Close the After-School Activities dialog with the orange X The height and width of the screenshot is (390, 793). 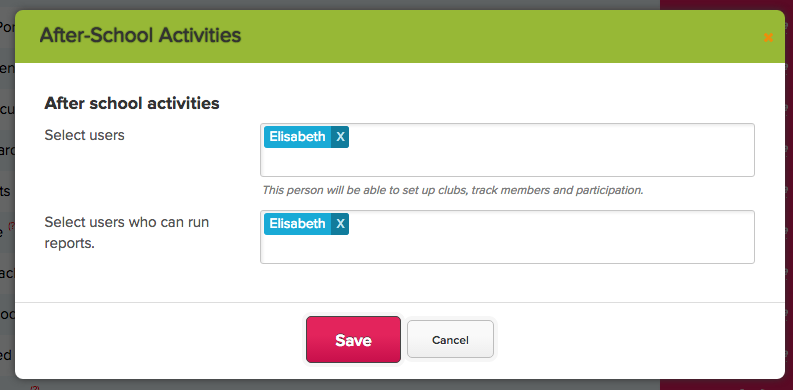click(x=768, y=37)
